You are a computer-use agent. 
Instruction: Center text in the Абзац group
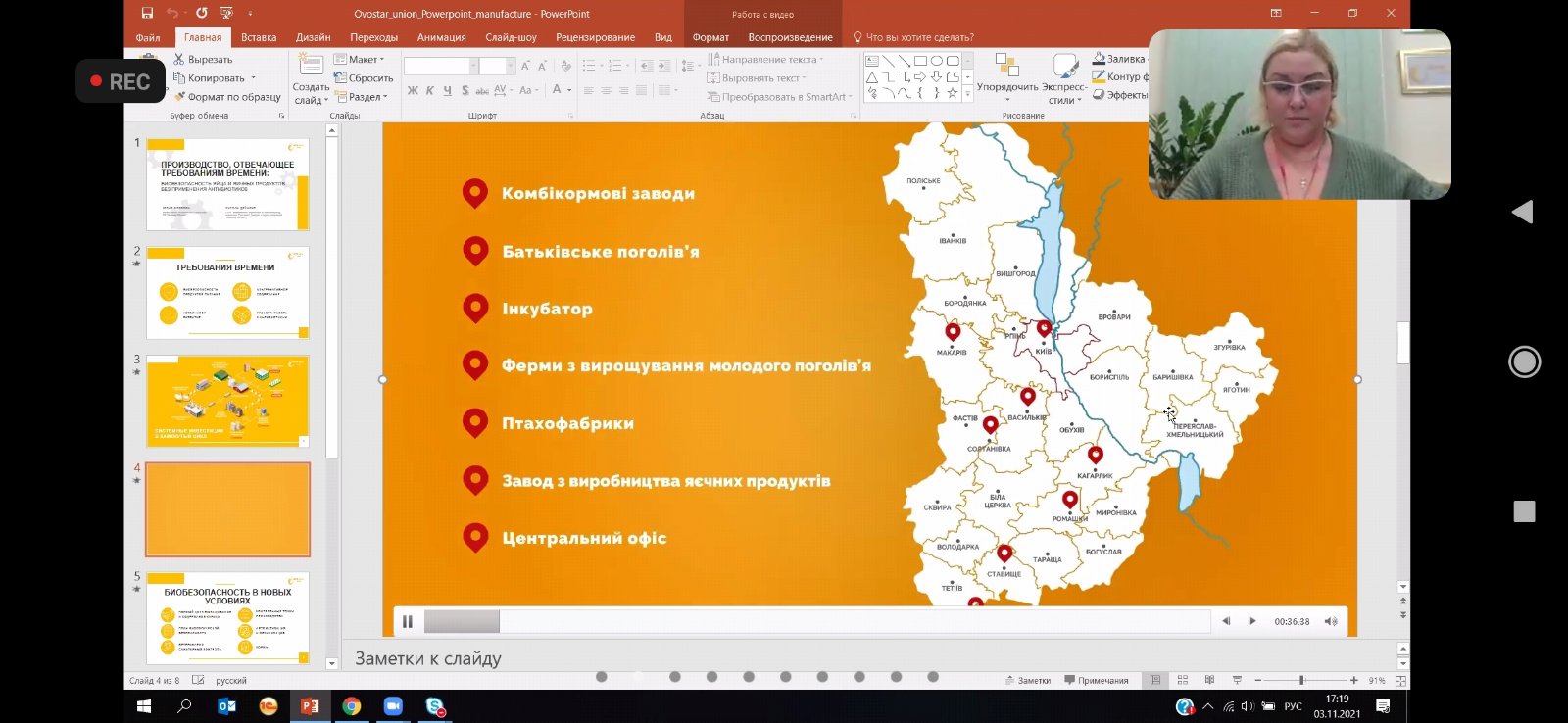(607, 90)
